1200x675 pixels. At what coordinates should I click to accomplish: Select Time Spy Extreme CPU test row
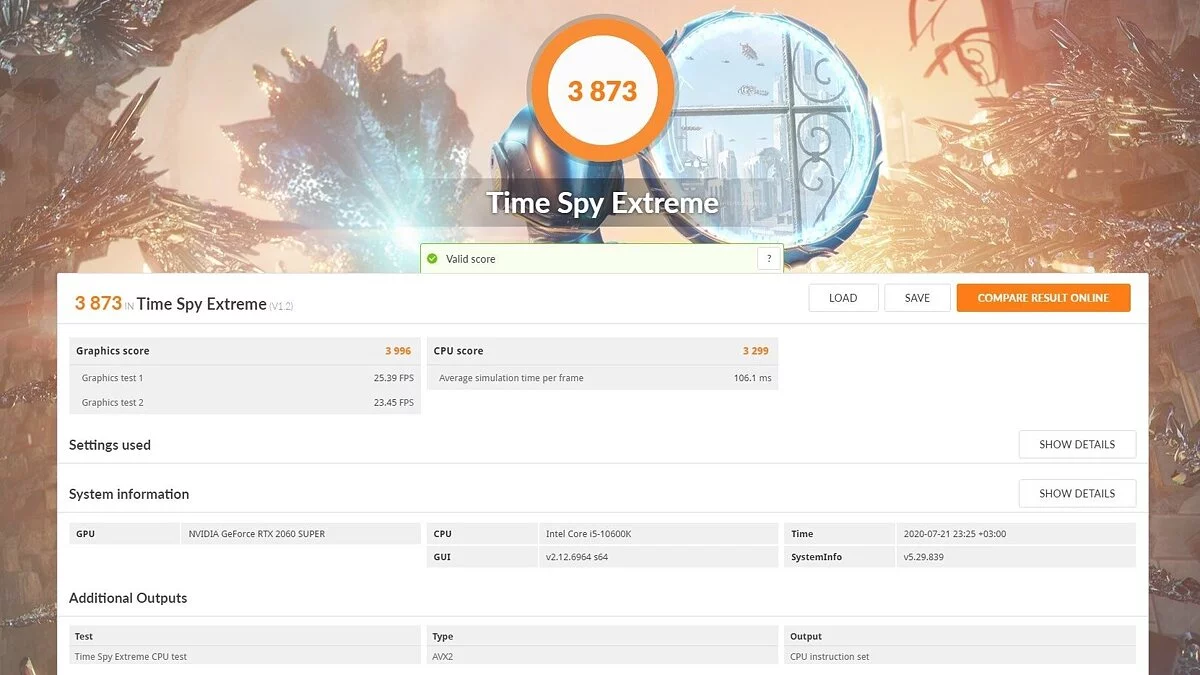(x=245, y=657)
